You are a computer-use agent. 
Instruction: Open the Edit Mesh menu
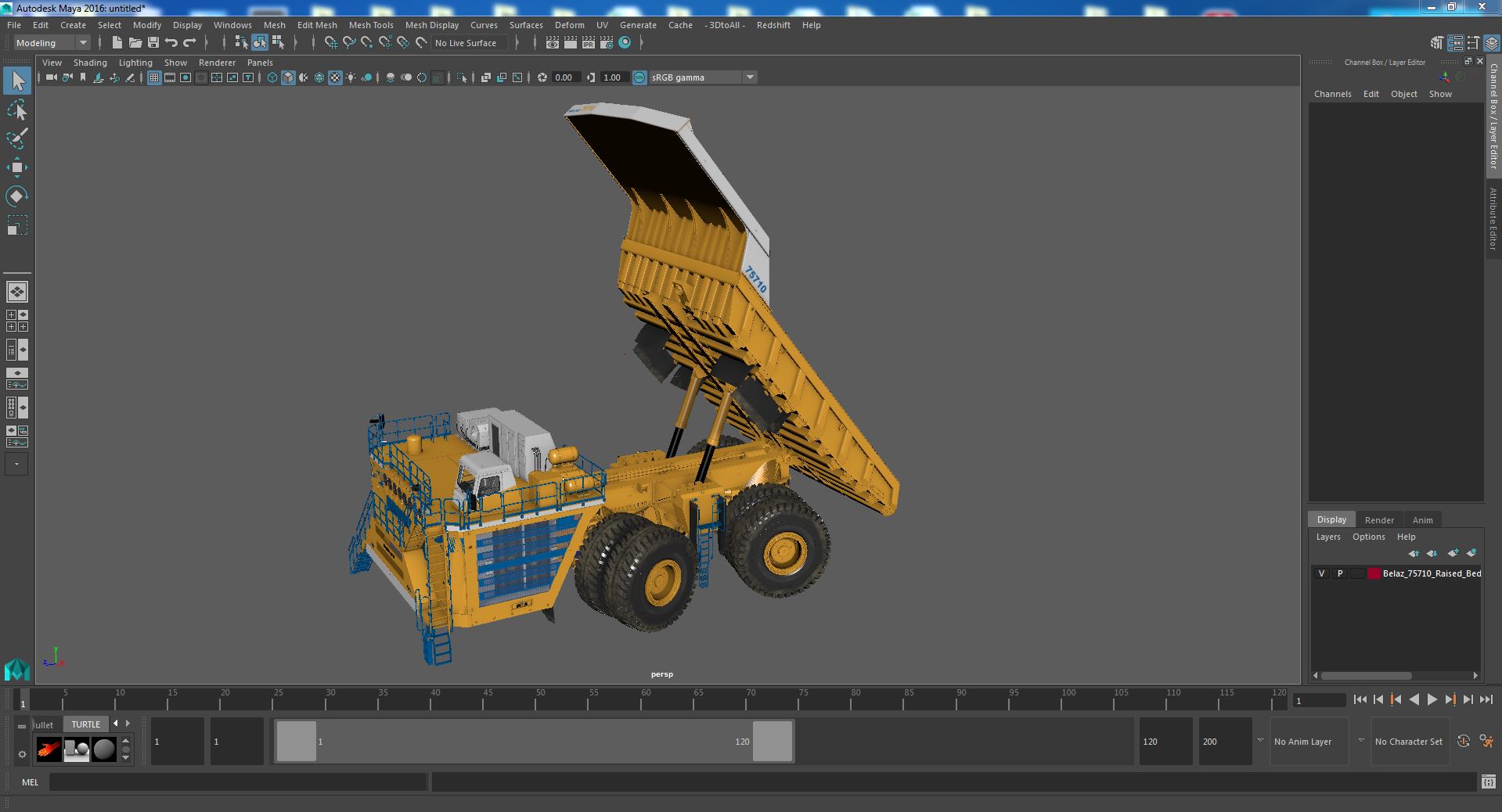pyautogui.click(x=317, y=25)
